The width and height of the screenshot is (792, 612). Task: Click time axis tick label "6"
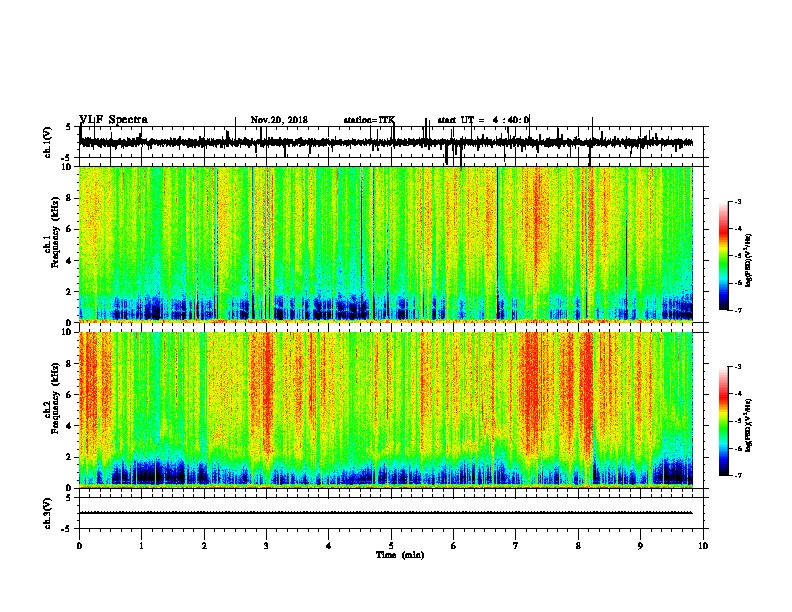[x=454, y=546]
